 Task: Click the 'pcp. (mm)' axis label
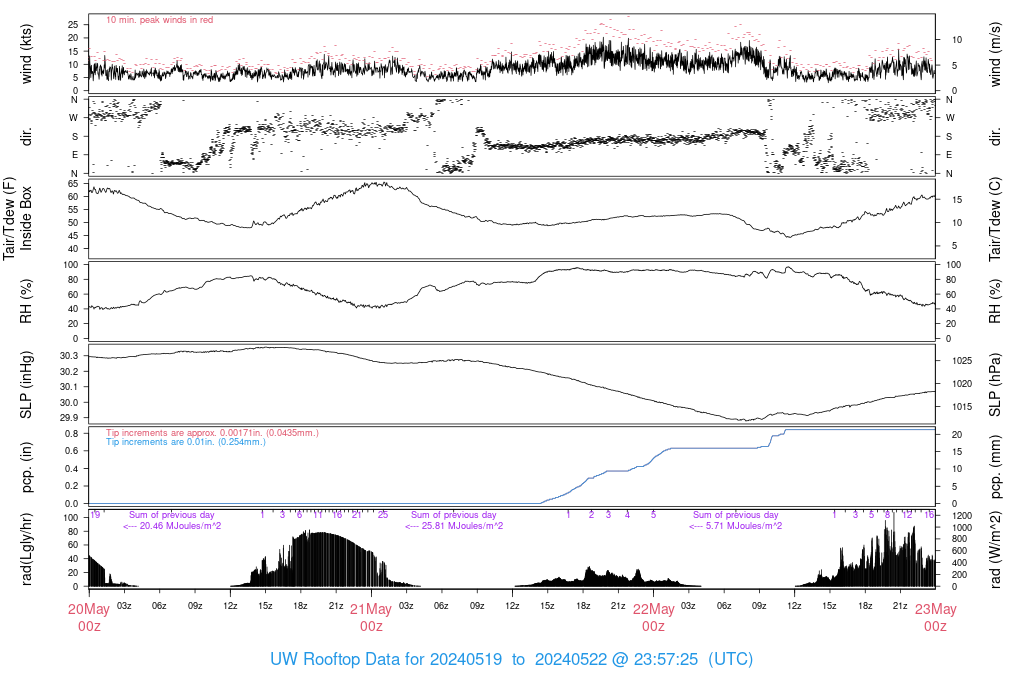(x=995, y=467)
